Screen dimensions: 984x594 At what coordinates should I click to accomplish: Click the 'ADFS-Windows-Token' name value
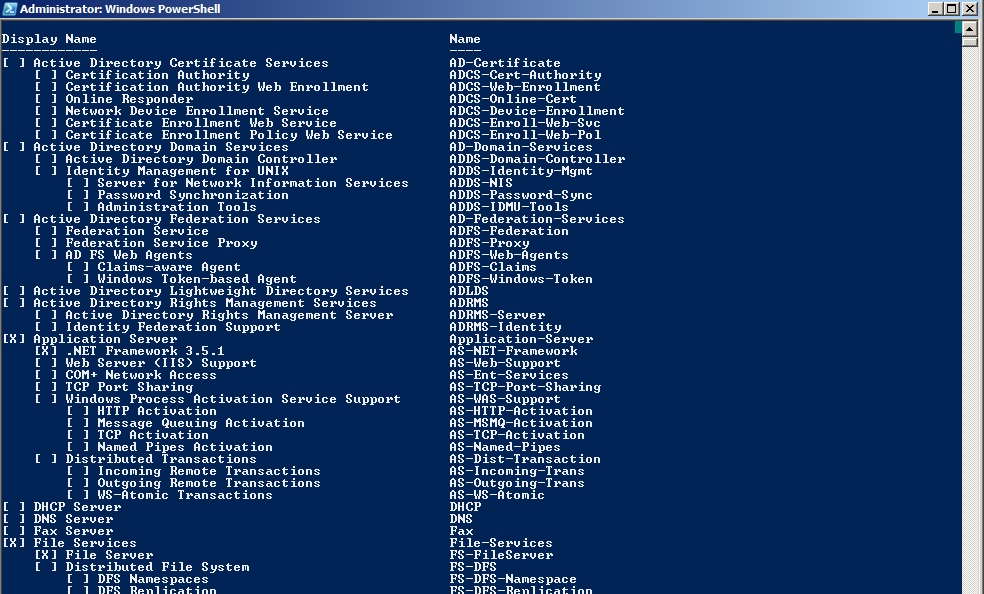(521, 279)
